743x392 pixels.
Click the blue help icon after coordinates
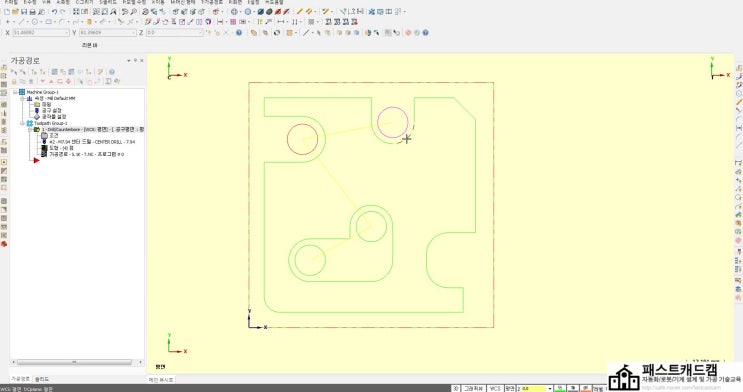point(239,33)
